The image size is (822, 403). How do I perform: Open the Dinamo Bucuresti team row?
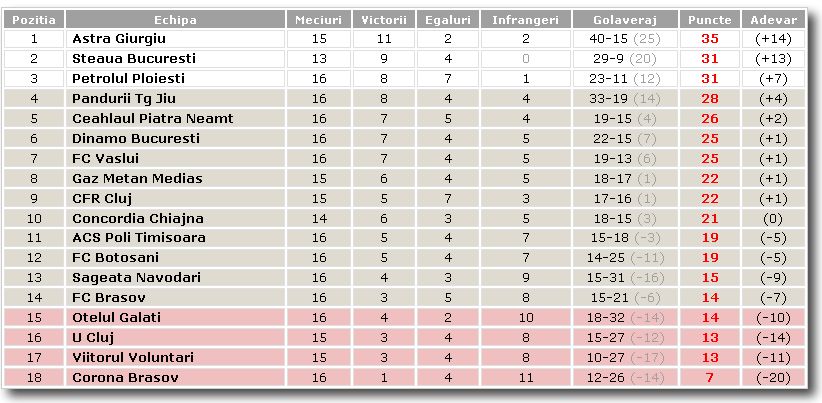pyautogui.click(x=404, y=138)
